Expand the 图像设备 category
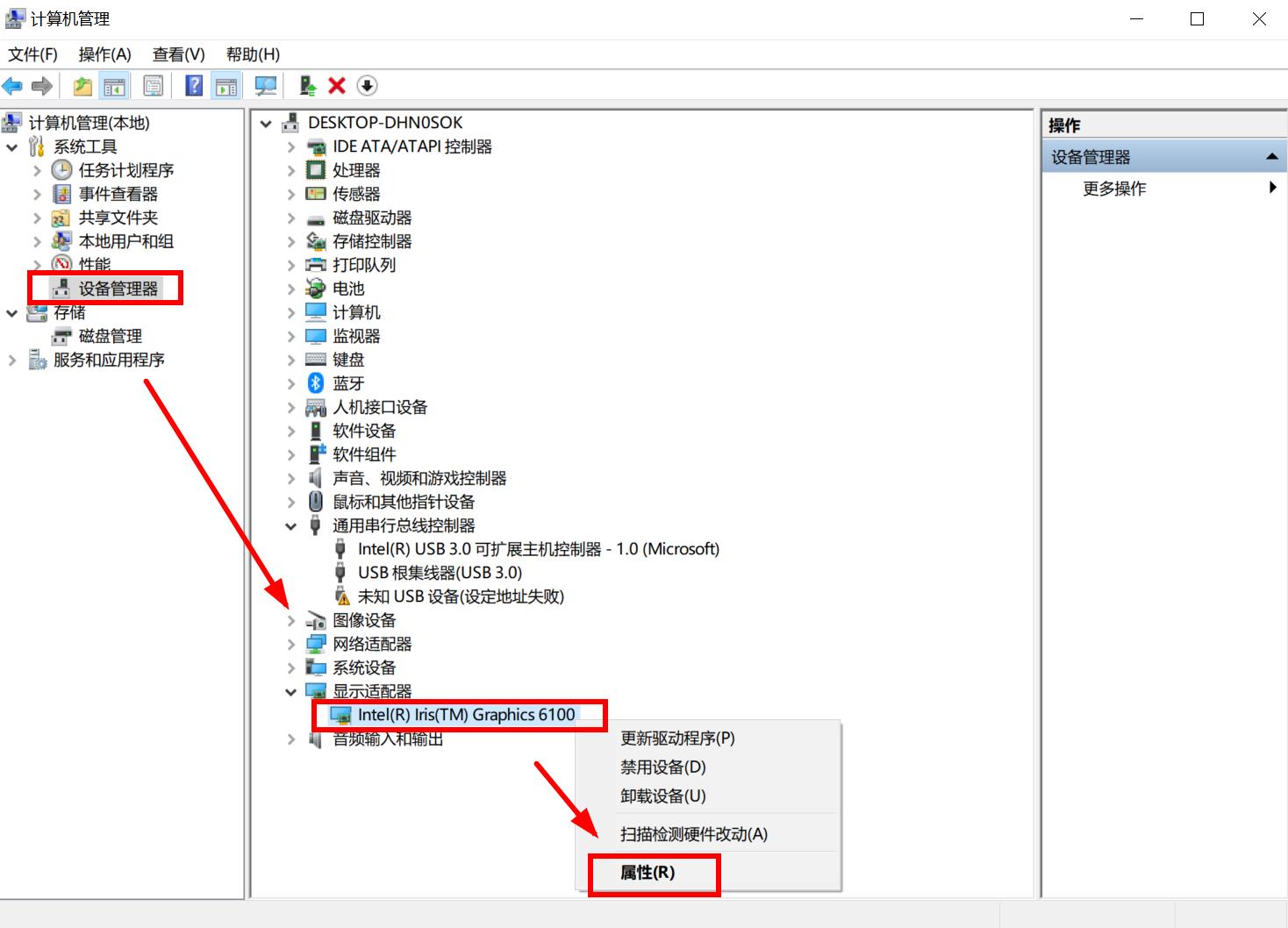 pyautogui.click(x=291, y=620)
